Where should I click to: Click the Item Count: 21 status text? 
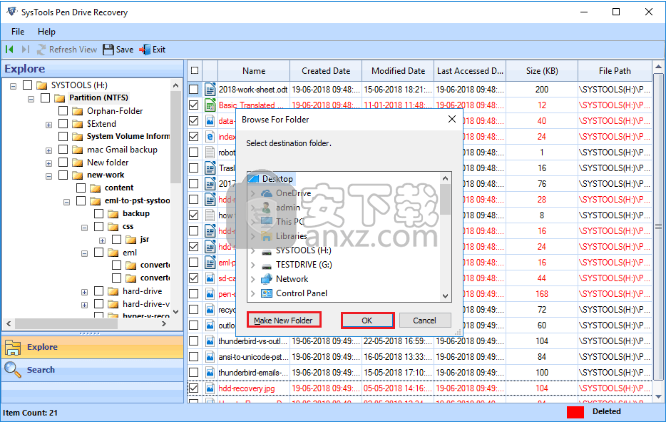coord(30,413)
